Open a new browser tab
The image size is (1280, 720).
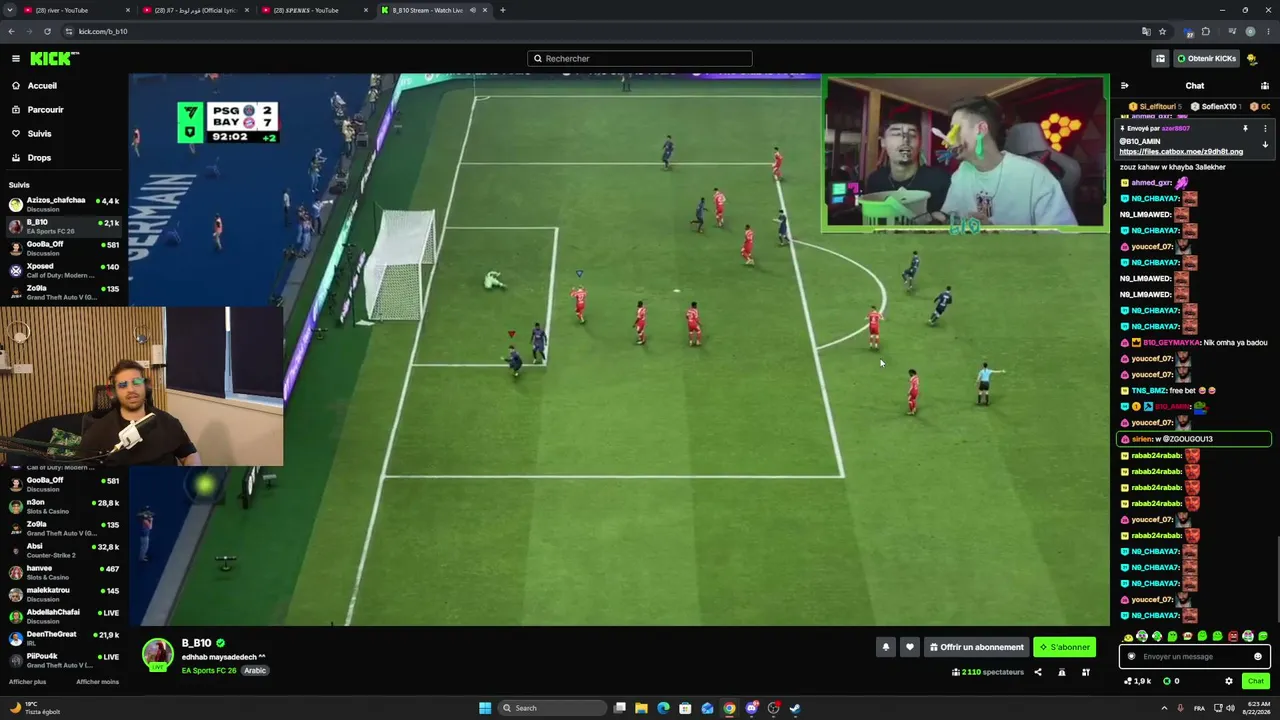(503, 10)
